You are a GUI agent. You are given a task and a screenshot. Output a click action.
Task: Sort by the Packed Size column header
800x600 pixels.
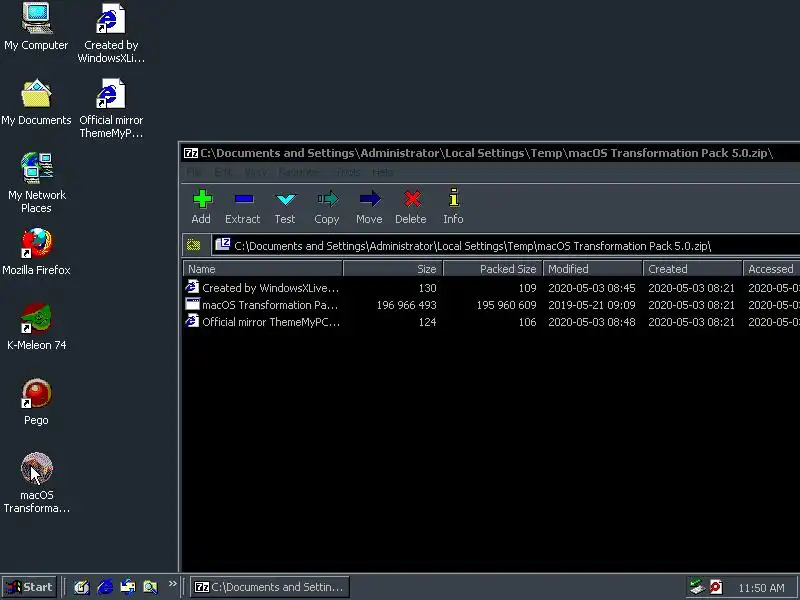pos(493,269)
